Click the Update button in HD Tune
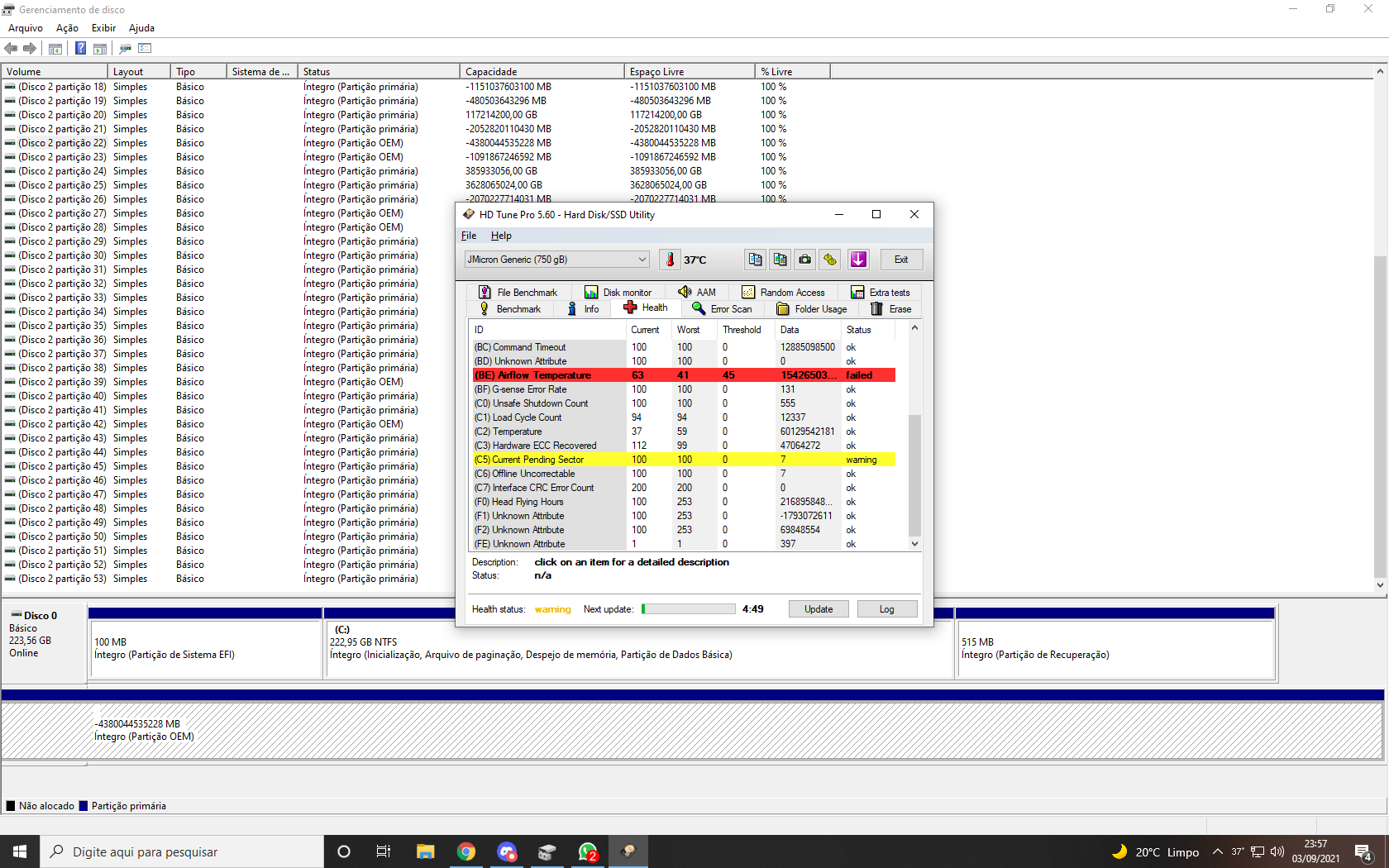This screenshot has width=1389, height=868. pos(819,609)
